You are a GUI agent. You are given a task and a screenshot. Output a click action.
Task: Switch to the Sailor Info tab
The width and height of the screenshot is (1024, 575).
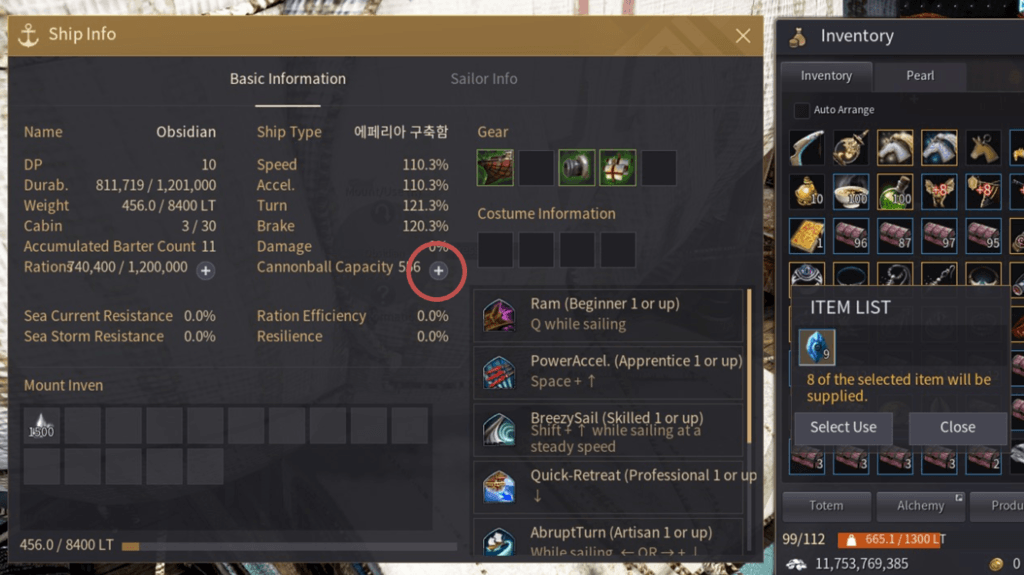(x=484, y=78)
